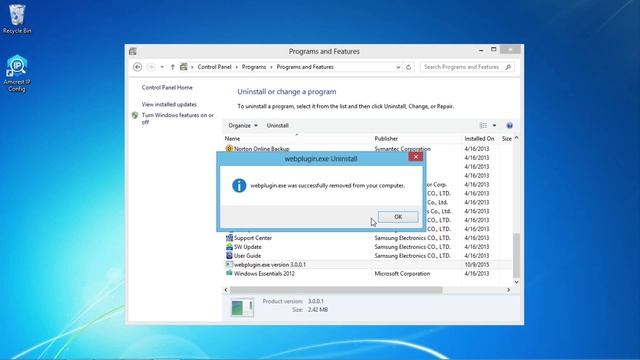The width and height of the screenshot is (640, 360).
Task: Click the blue info icon in the dialog
Action: [239, 185]
